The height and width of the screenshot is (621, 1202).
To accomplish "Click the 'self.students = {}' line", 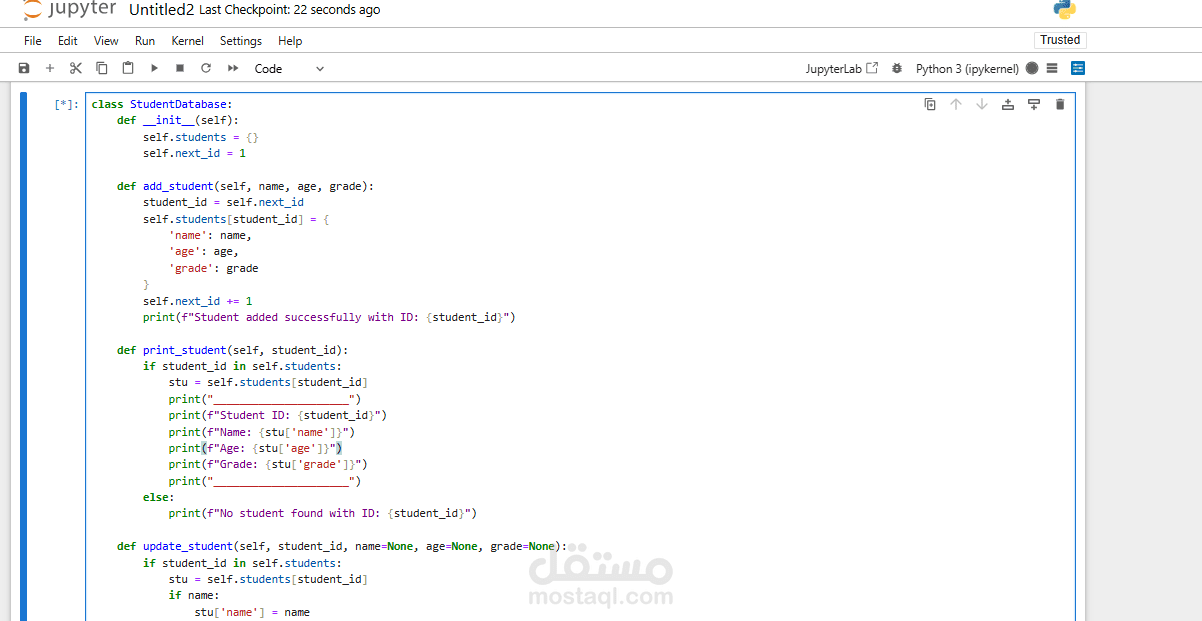I will pos(201,137).
